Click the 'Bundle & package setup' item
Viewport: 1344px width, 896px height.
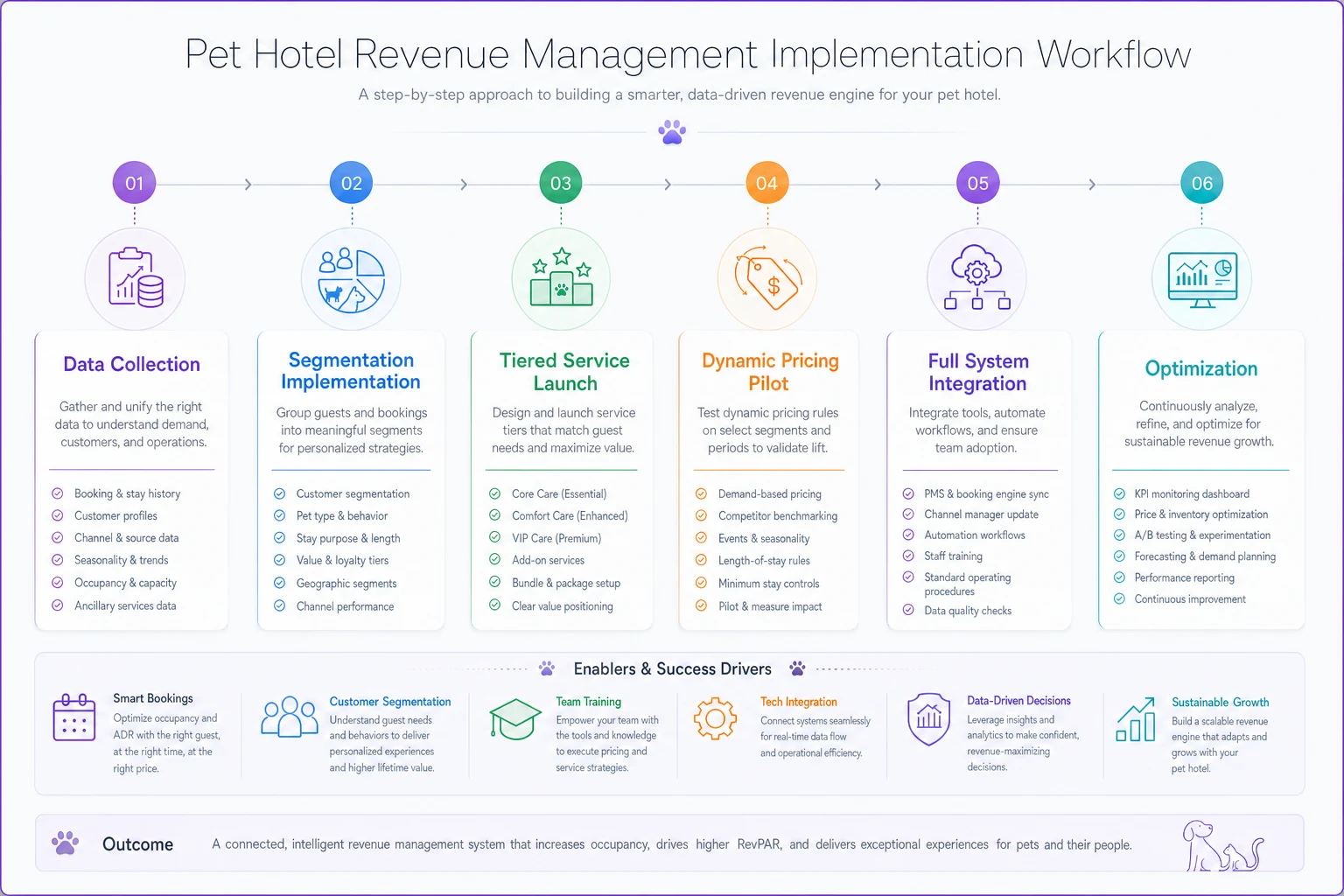tap(566, 583)
